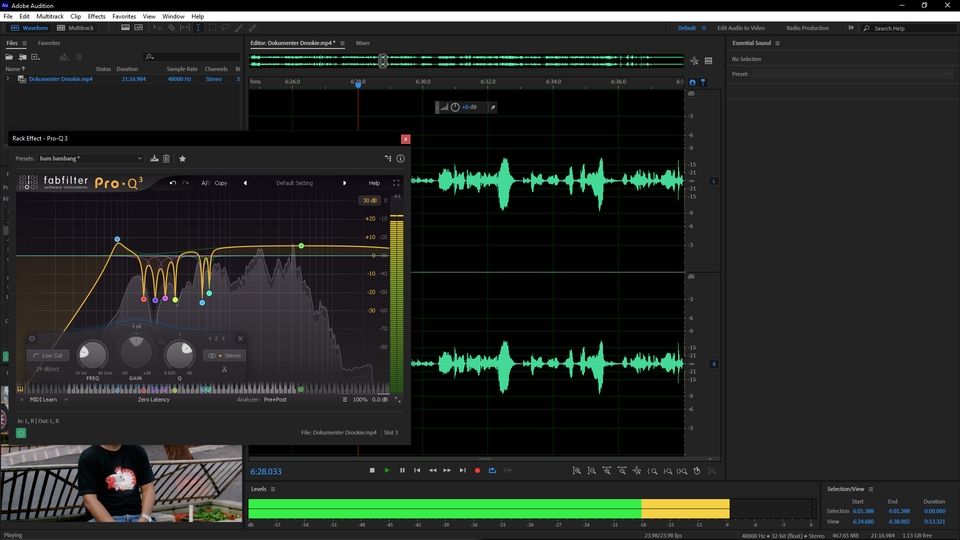Click New File icon in Files panel
The height and width of the screenshot is (540, 960).
tap(35, 57)
